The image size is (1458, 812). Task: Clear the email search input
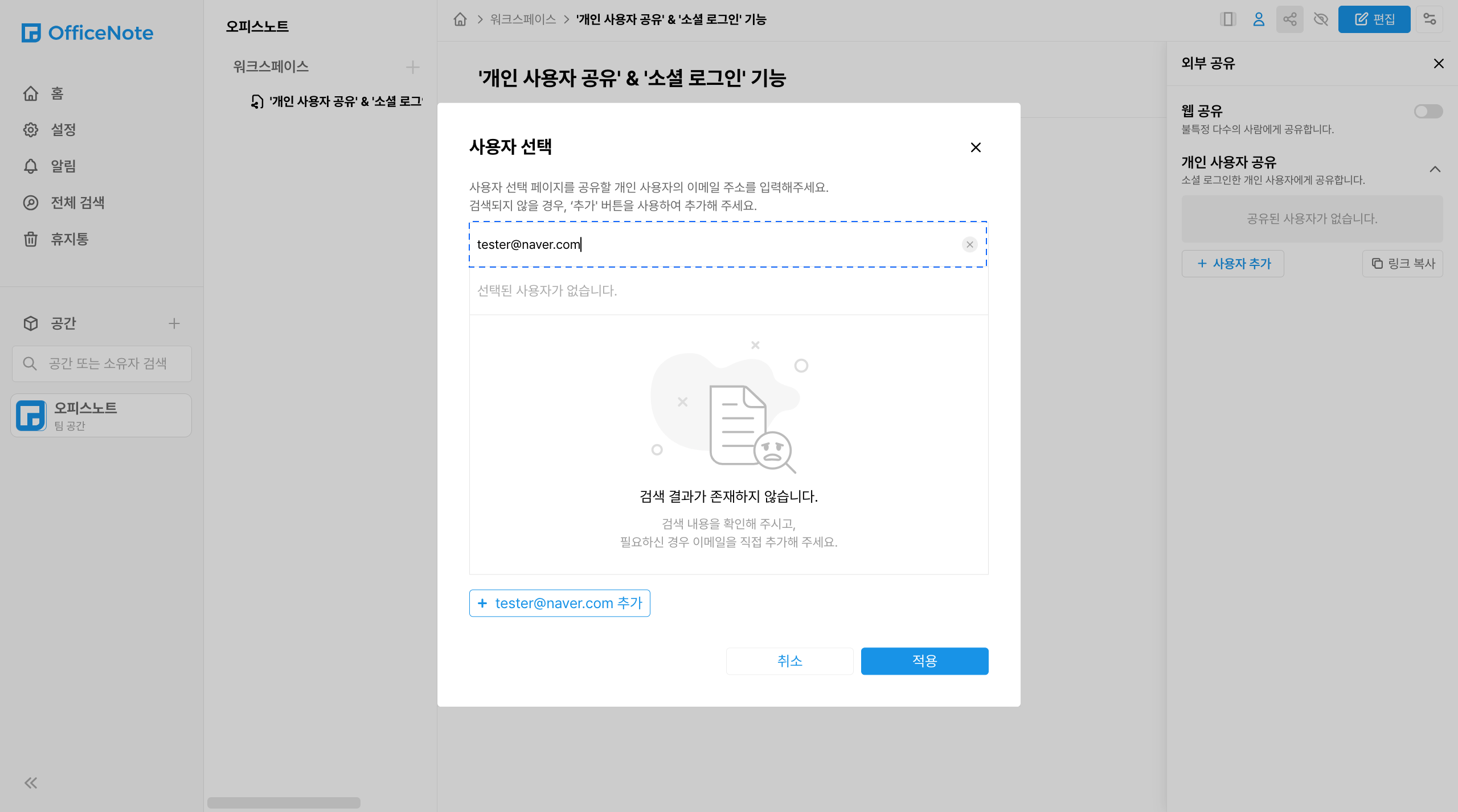coord(969,244)
